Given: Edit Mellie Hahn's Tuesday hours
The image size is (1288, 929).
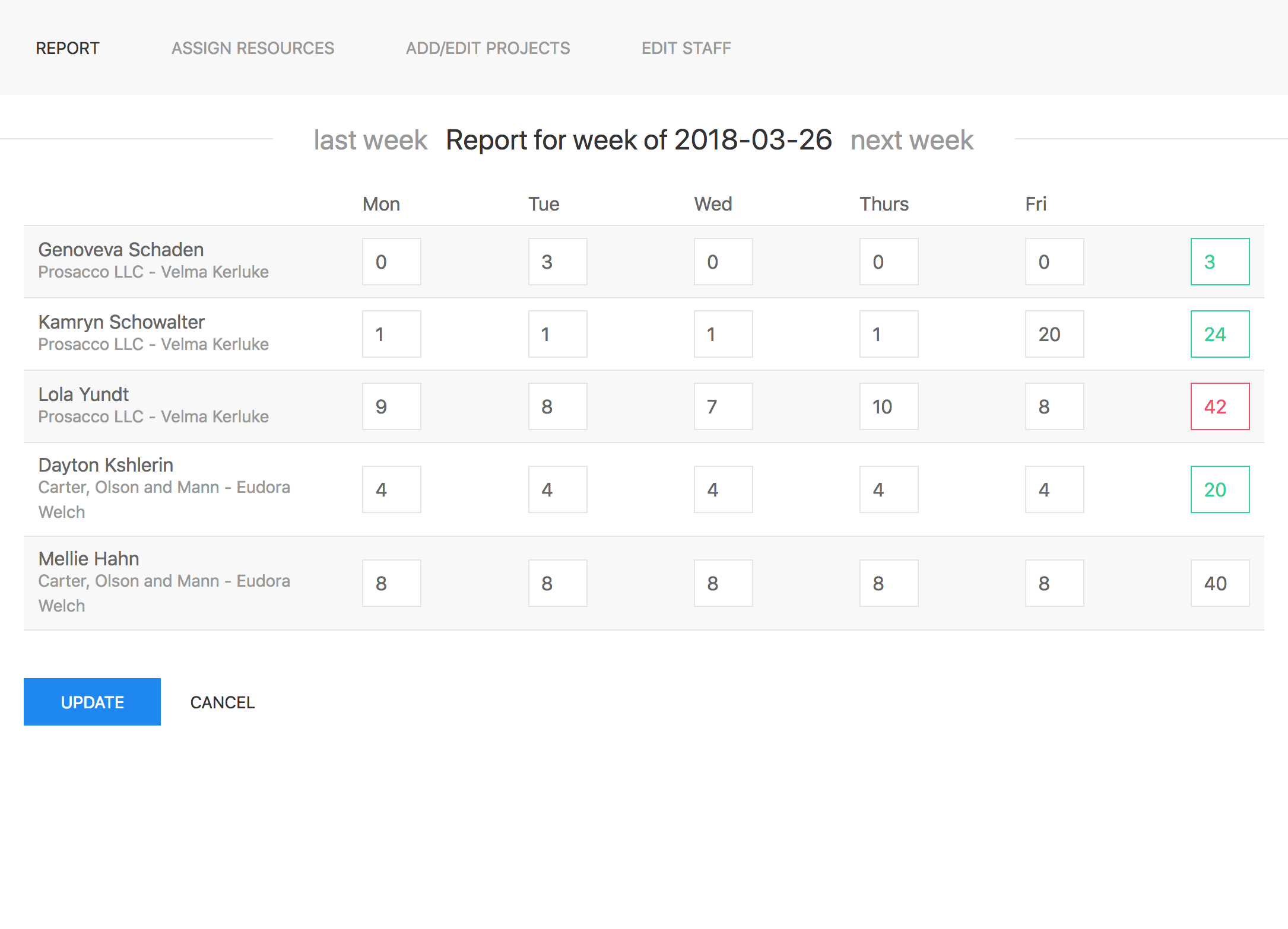Looking at the screenshot, I should (558, 583).
